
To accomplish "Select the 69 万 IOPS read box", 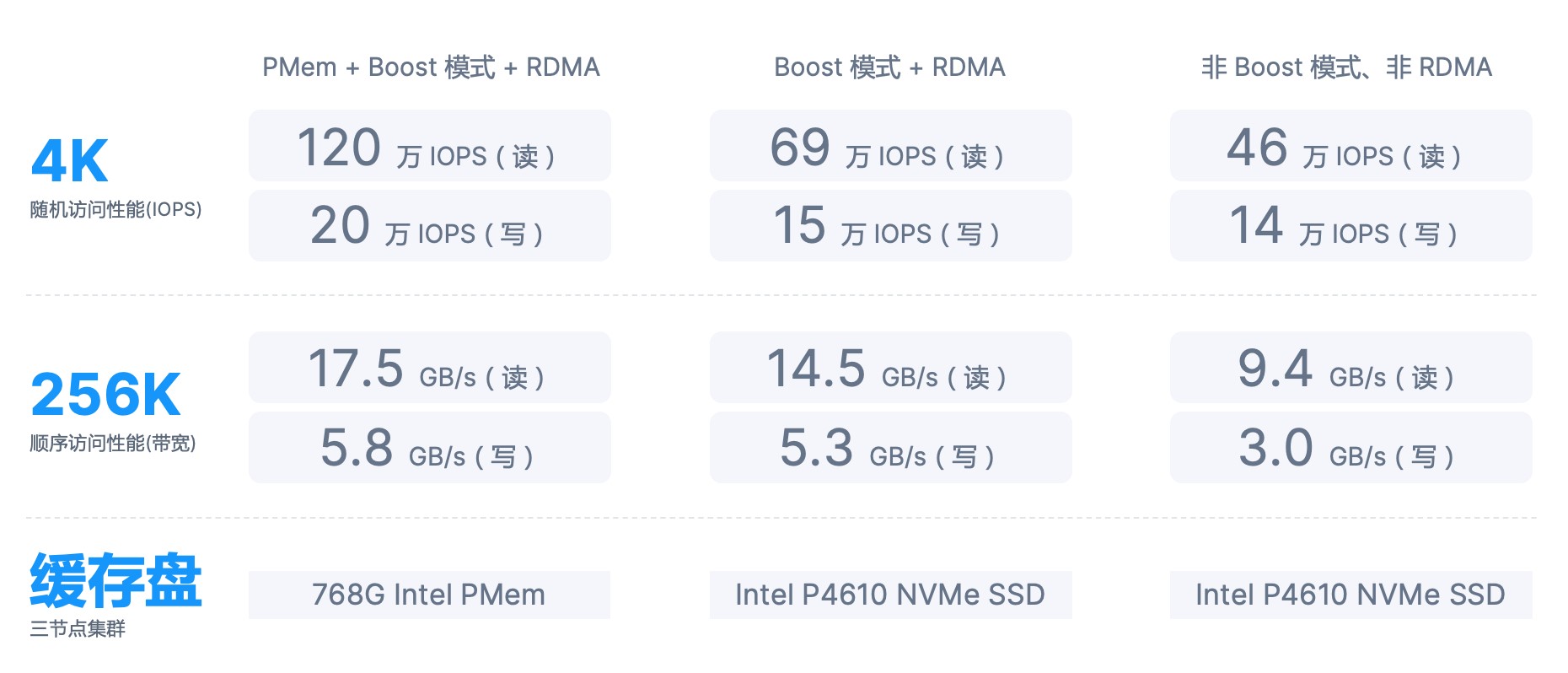I will coord(890,146).
